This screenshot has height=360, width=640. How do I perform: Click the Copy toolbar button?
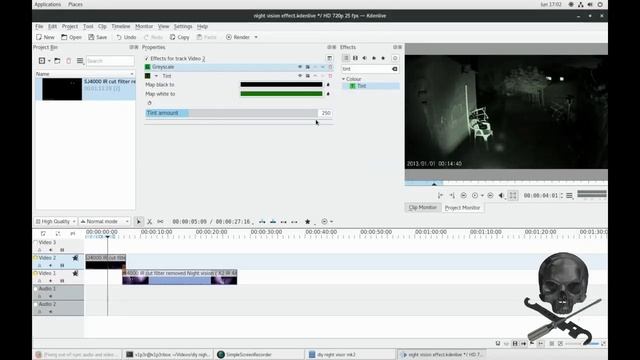pos(180,37)
